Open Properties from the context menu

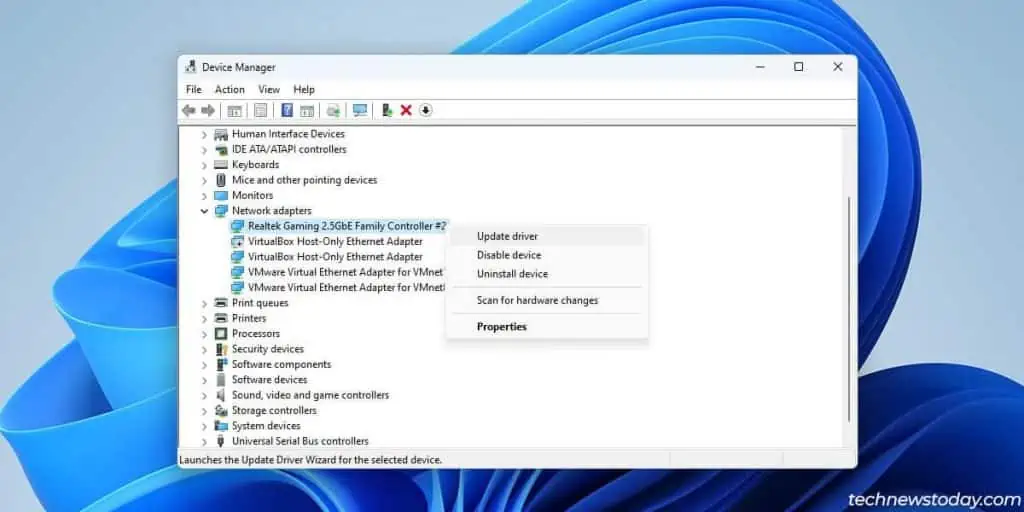tap(547, 327)
